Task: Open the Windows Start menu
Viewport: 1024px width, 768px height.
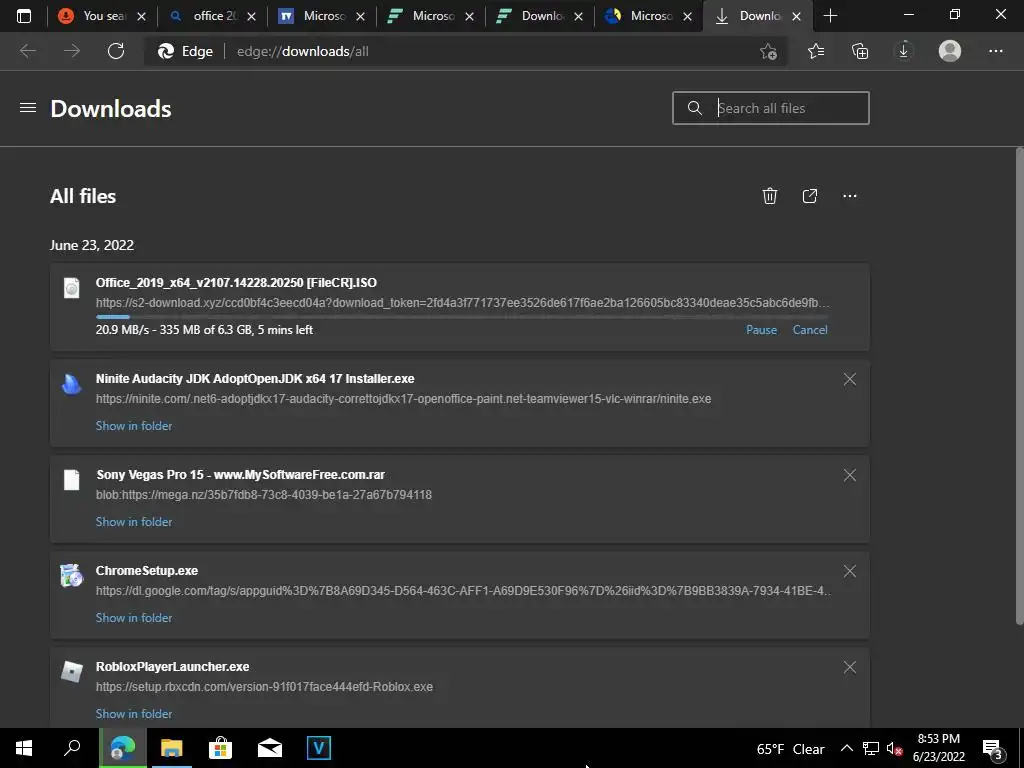Action: coord(24,748)
